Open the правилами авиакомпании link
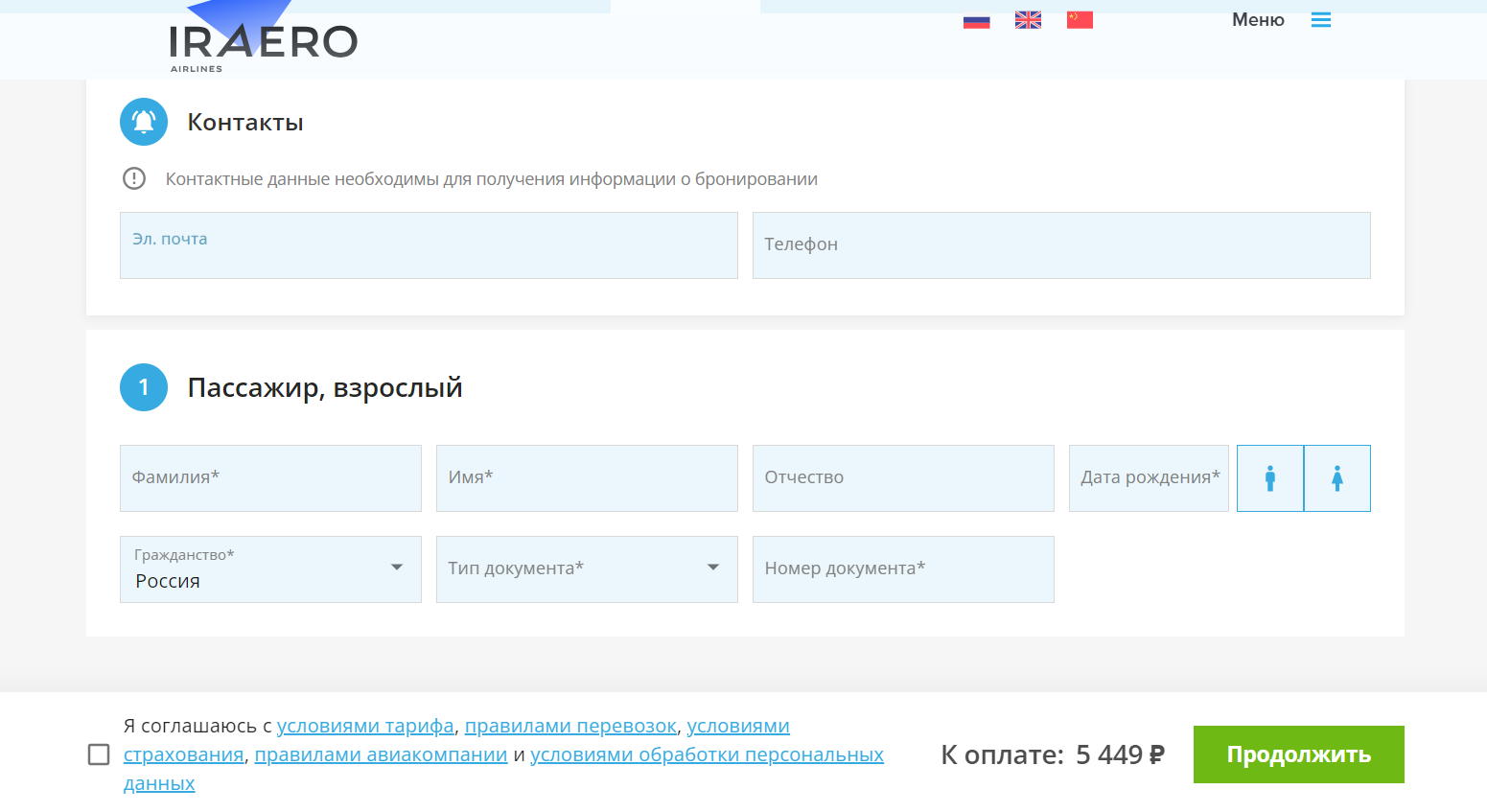 pyautogui.click(x=383, y=754)
